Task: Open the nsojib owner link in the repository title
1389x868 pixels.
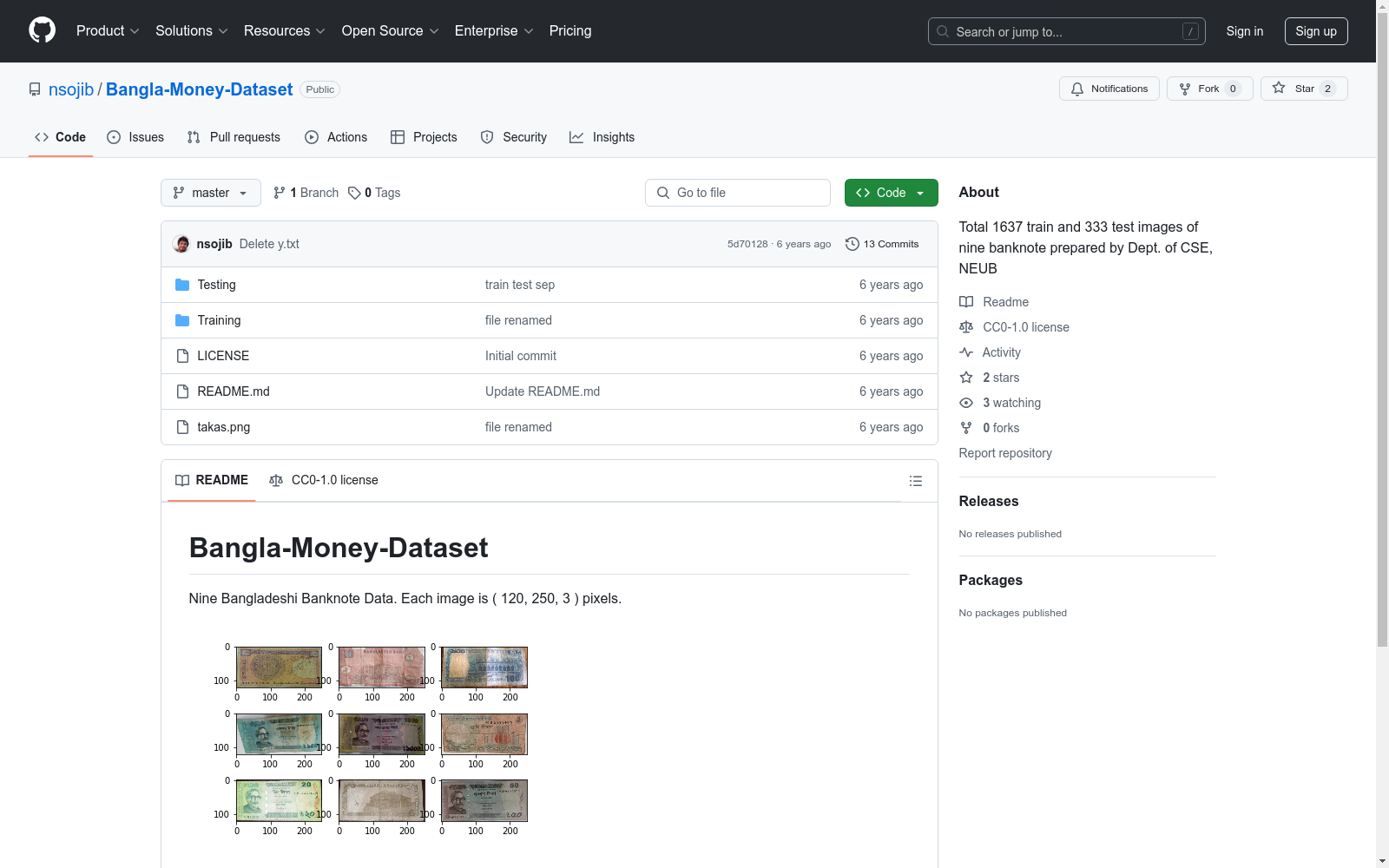Action: coord(71,89)
